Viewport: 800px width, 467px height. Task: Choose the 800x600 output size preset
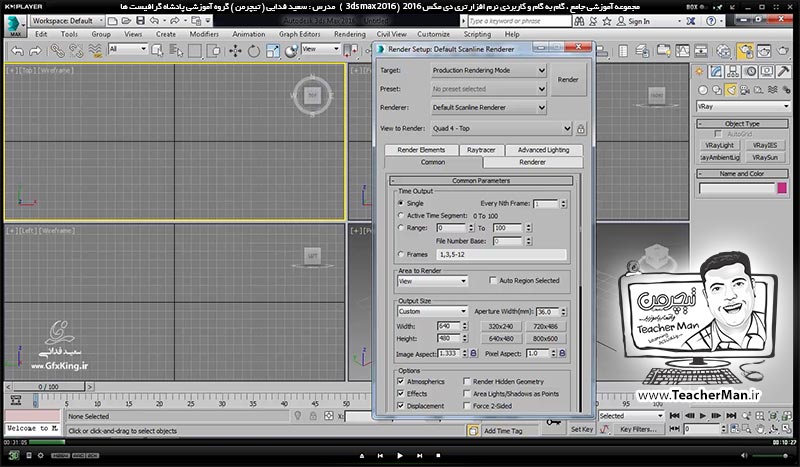545,338
